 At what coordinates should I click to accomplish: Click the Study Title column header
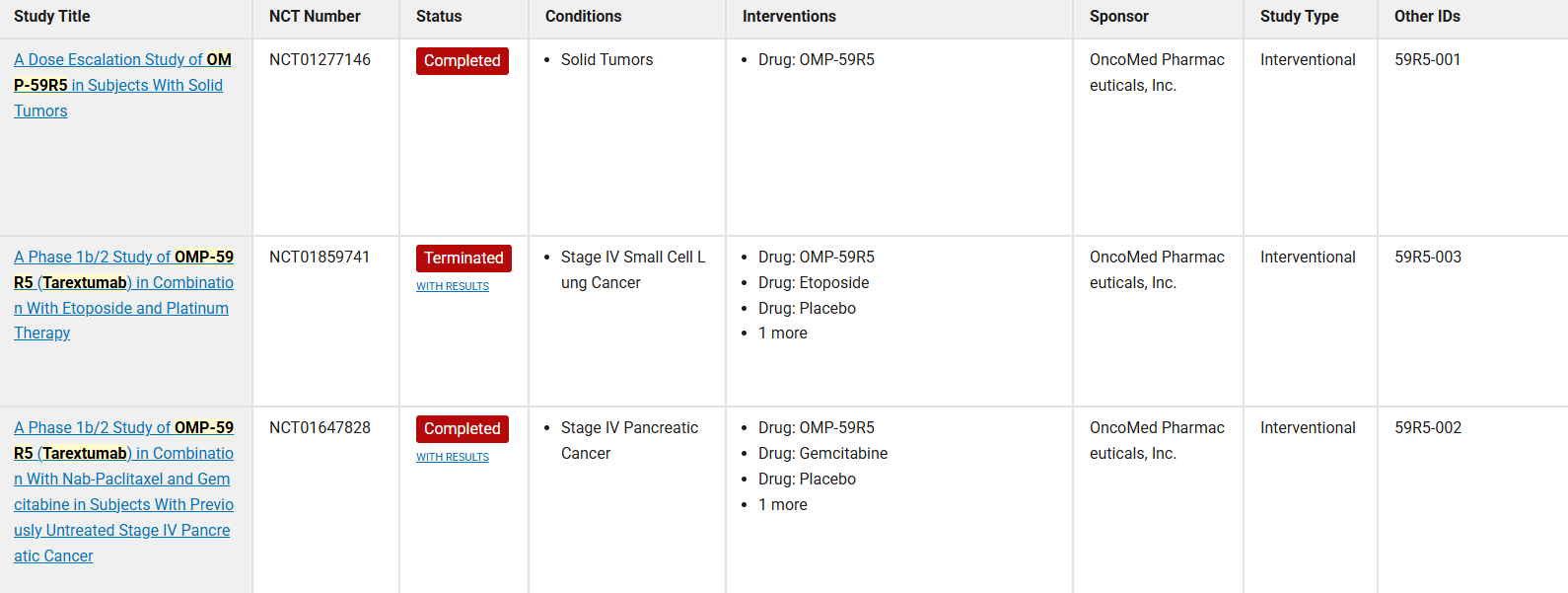(x=52, y=17)
